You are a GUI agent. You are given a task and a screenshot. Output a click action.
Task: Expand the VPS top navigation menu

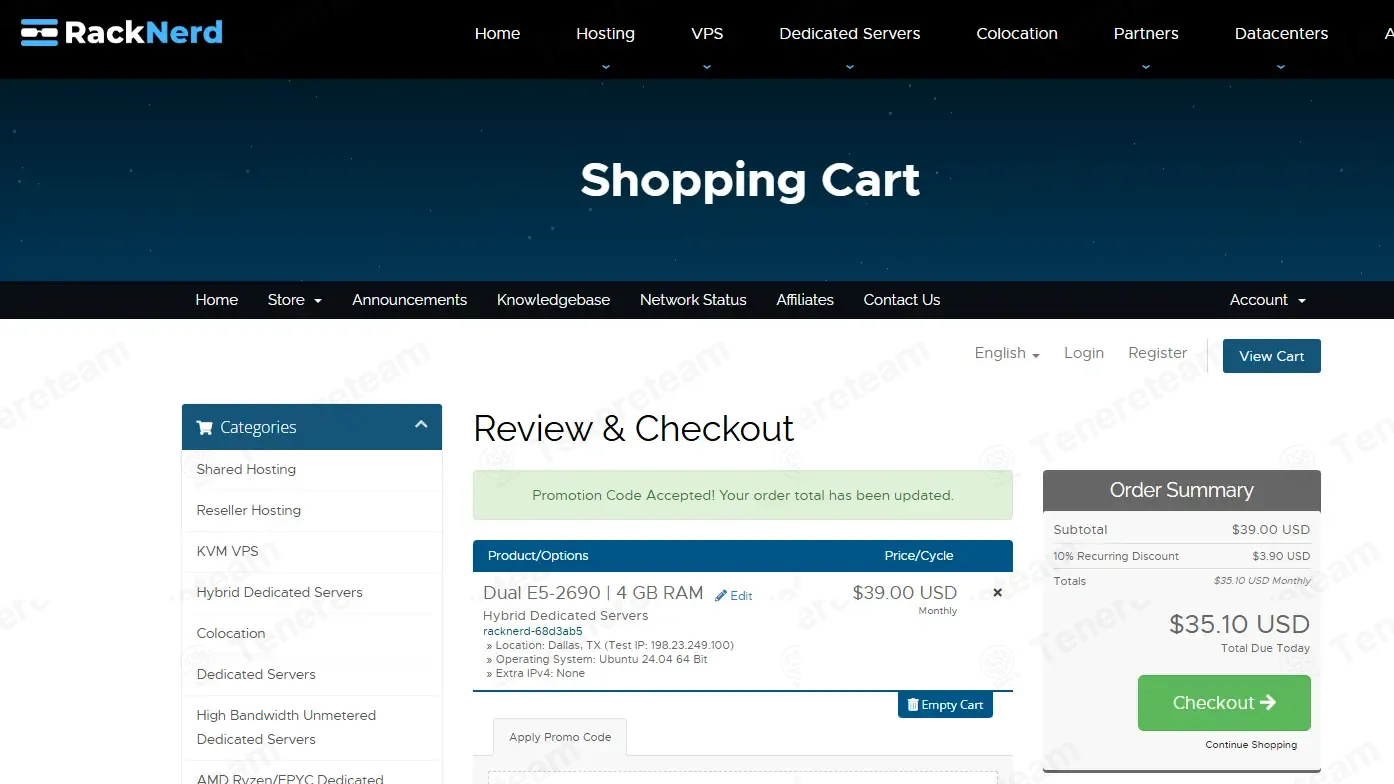tap(707, 34)
